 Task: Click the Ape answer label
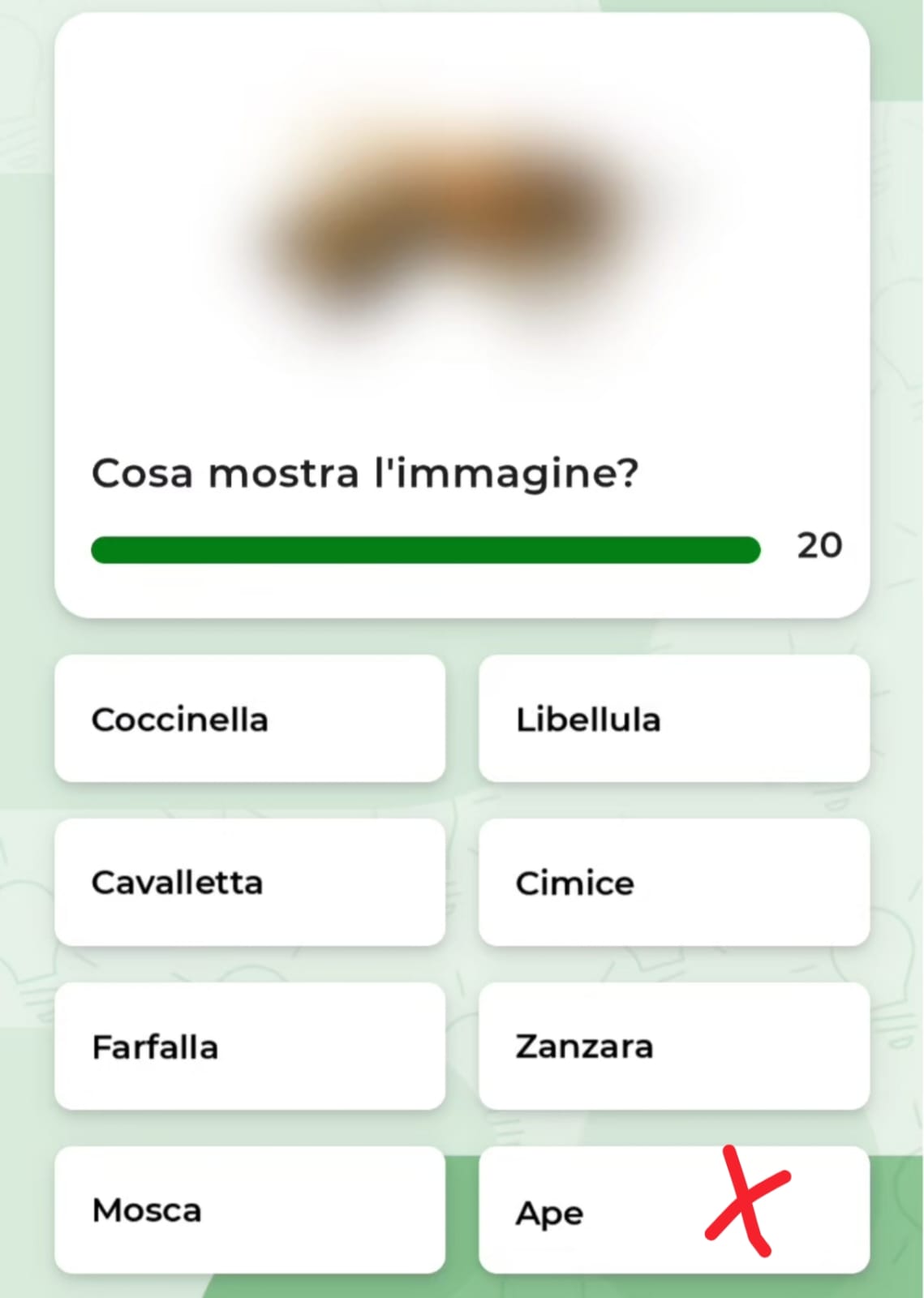click(x=549, y=1214)
